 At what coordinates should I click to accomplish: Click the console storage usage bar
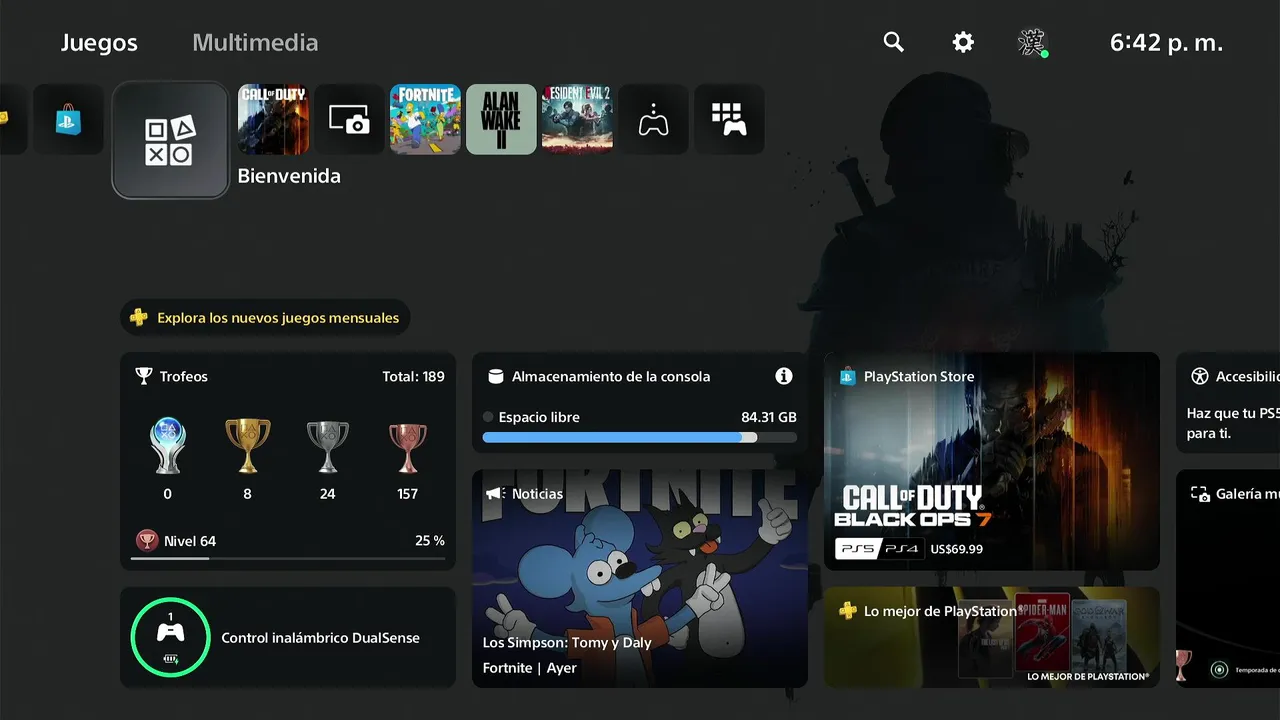coord(639,437)
